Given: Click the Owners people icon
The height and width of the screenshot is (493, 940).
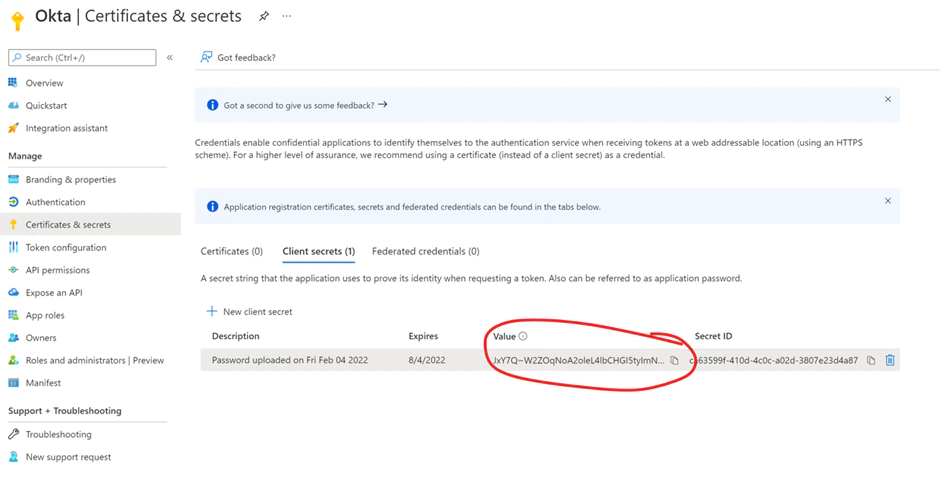Looking at the screenshot, I should coord(13,338).
